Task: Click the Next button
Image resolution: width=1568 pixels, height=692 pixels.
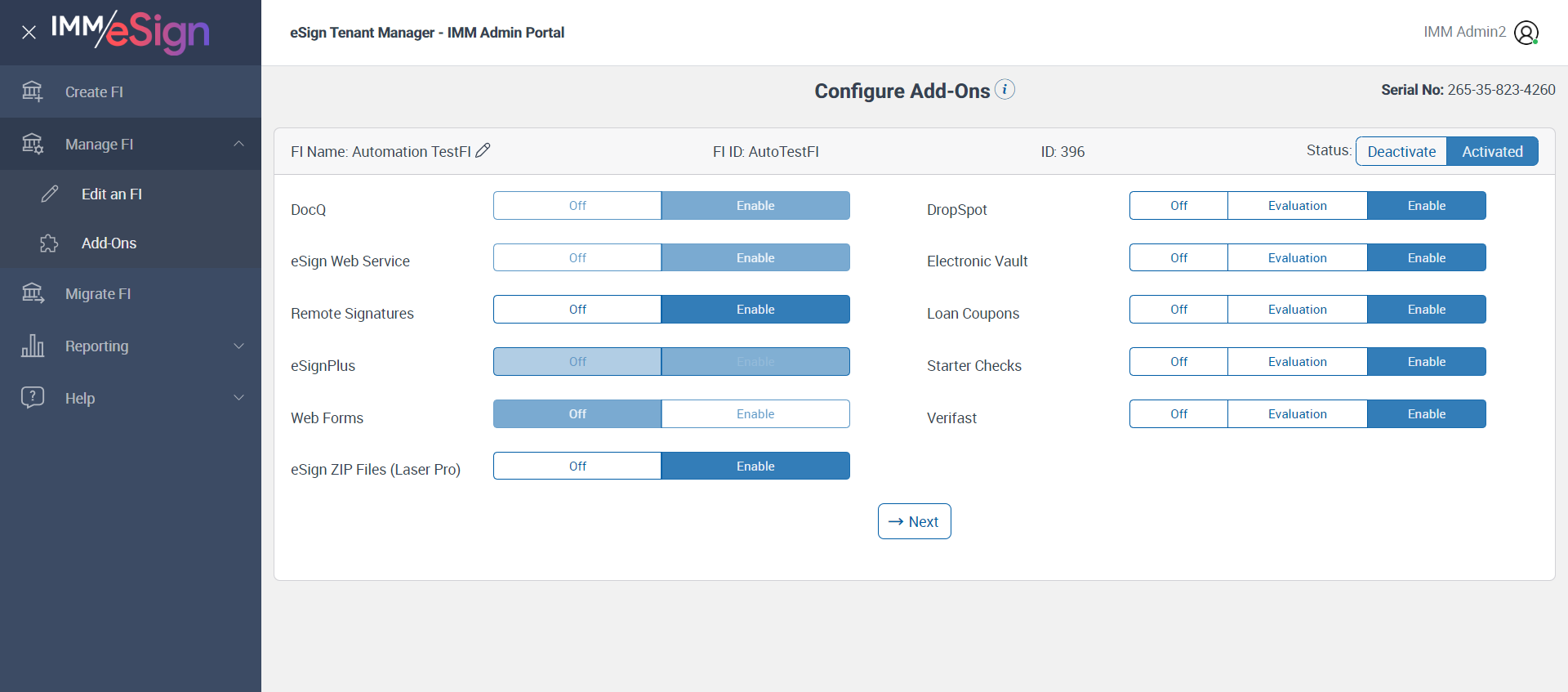Action: 914,521
